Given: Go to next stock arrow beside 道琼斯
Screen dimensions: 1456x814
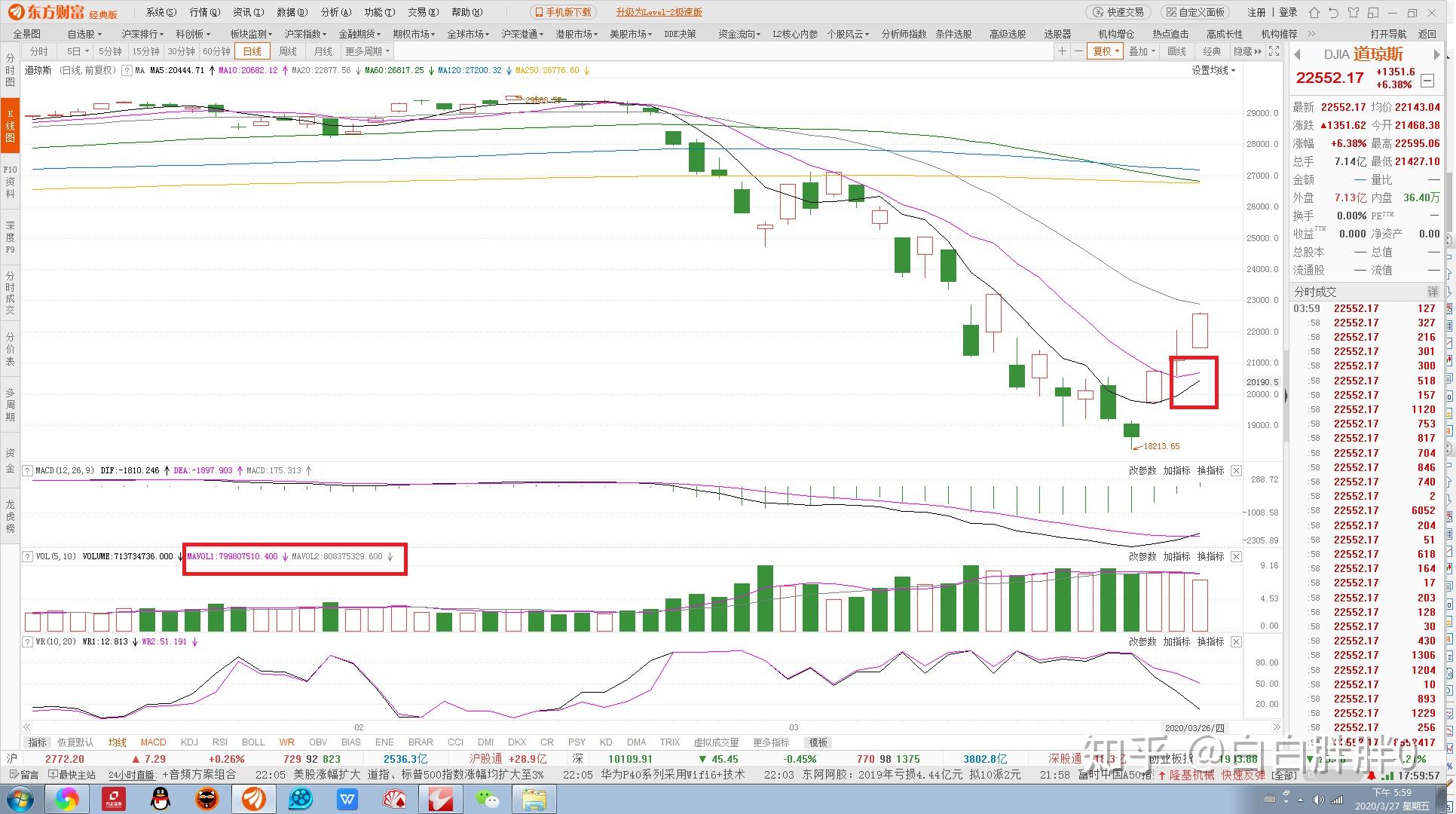Looking at the screenshot, I should 1436,54.
